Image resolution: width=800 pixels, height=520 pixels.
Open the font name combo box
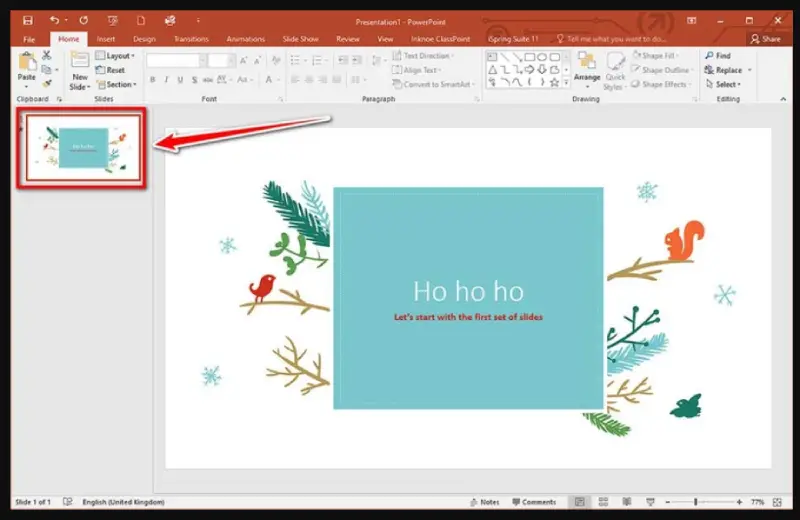pos(176,61)
